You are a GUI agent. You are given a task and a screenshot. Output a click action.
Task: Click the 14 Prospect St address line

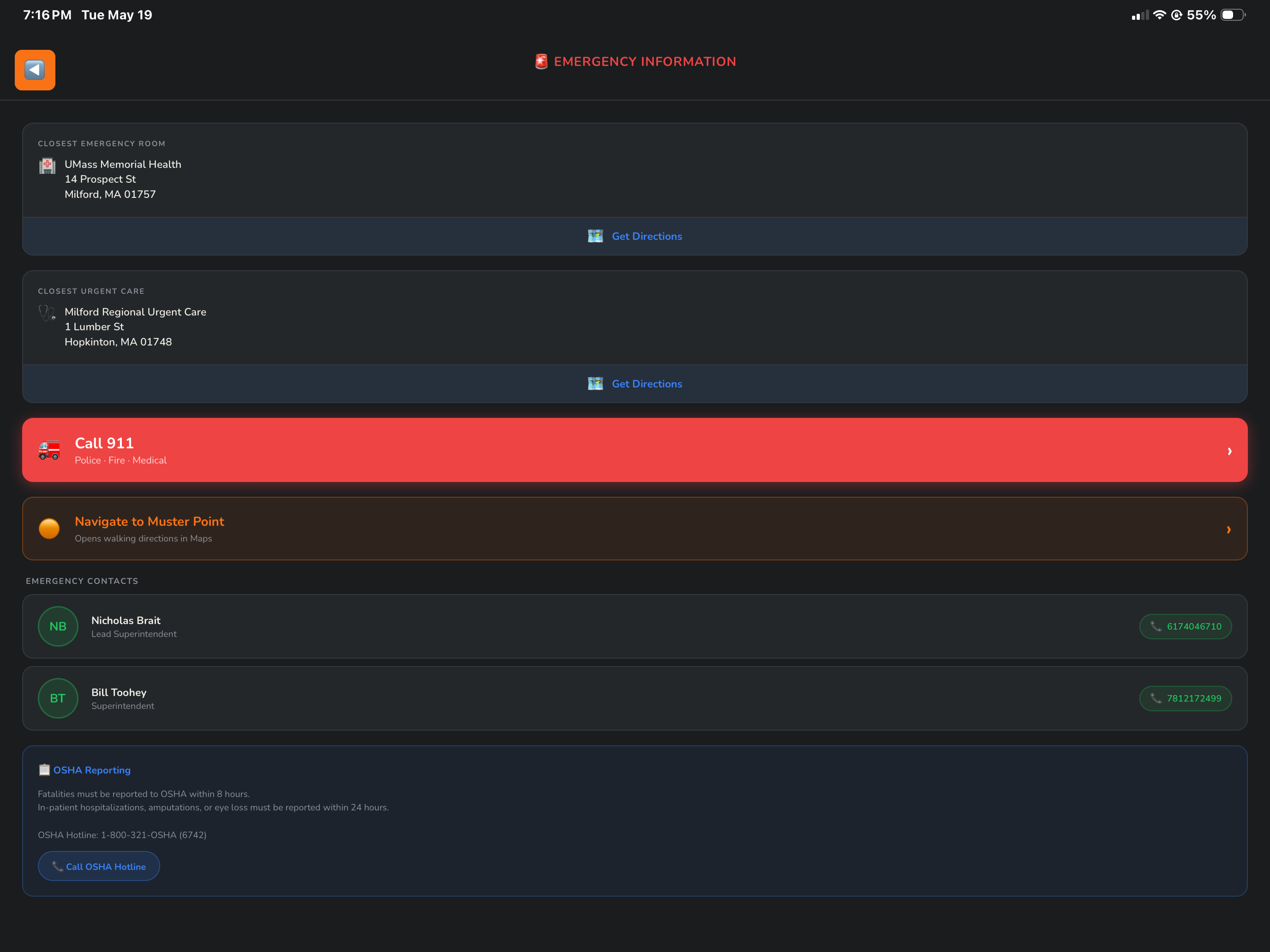pos(100,179)
